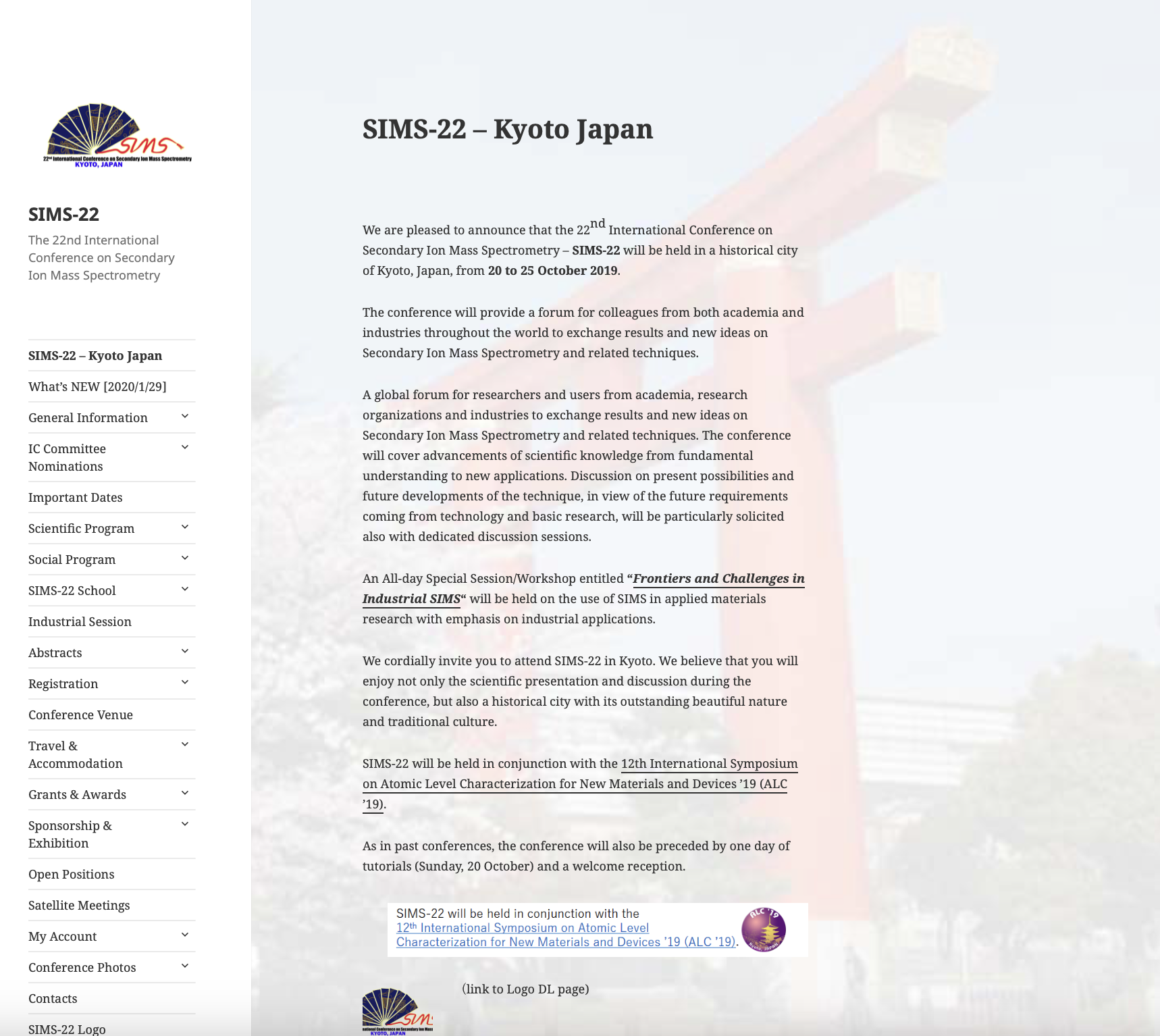Go to Conference Venue page
This screenshot has width=1160, height=1036.
[x=80, y=715]
